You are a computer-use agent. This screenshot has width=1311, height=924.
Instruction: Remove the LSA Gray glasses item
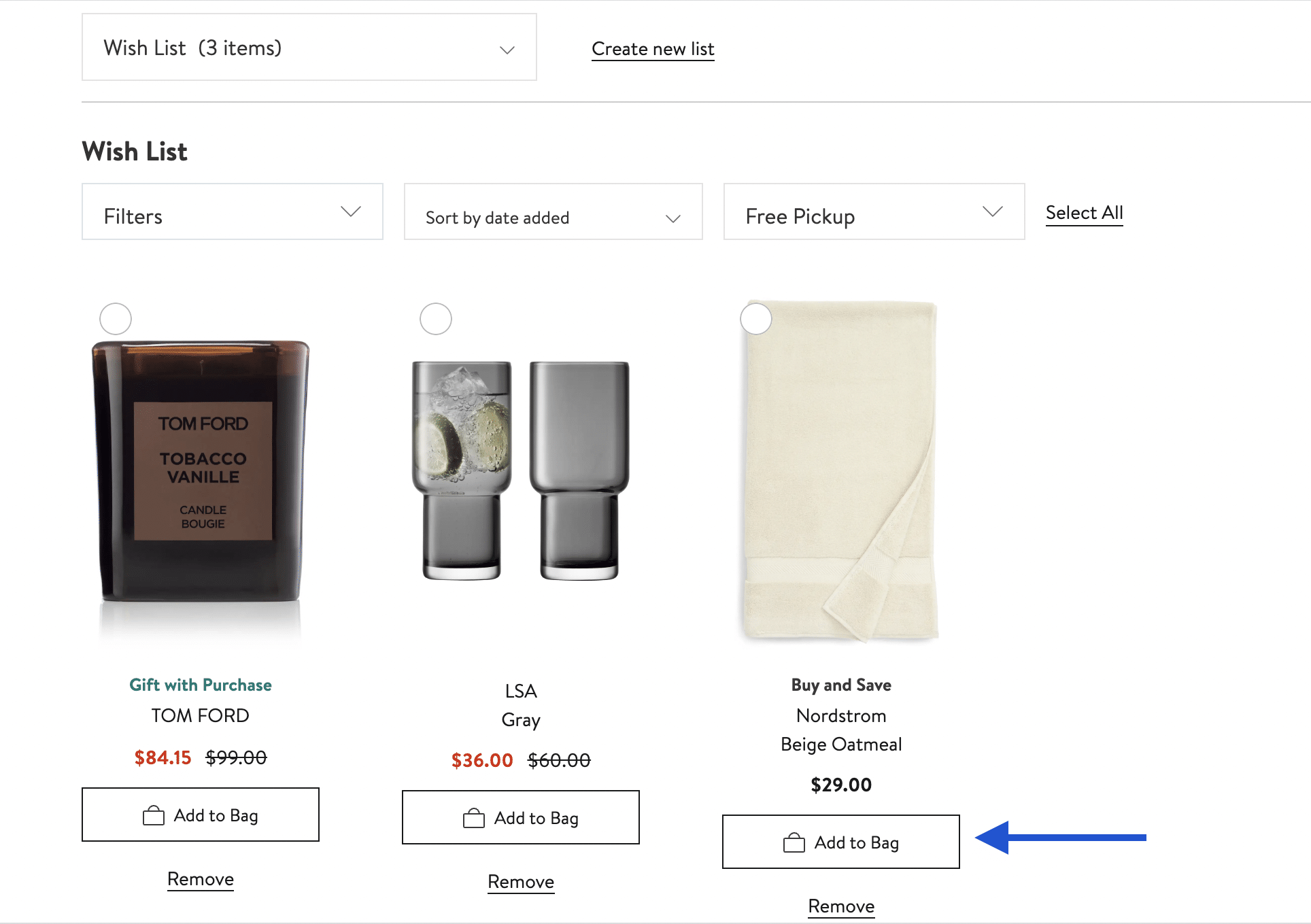[521, 882]
